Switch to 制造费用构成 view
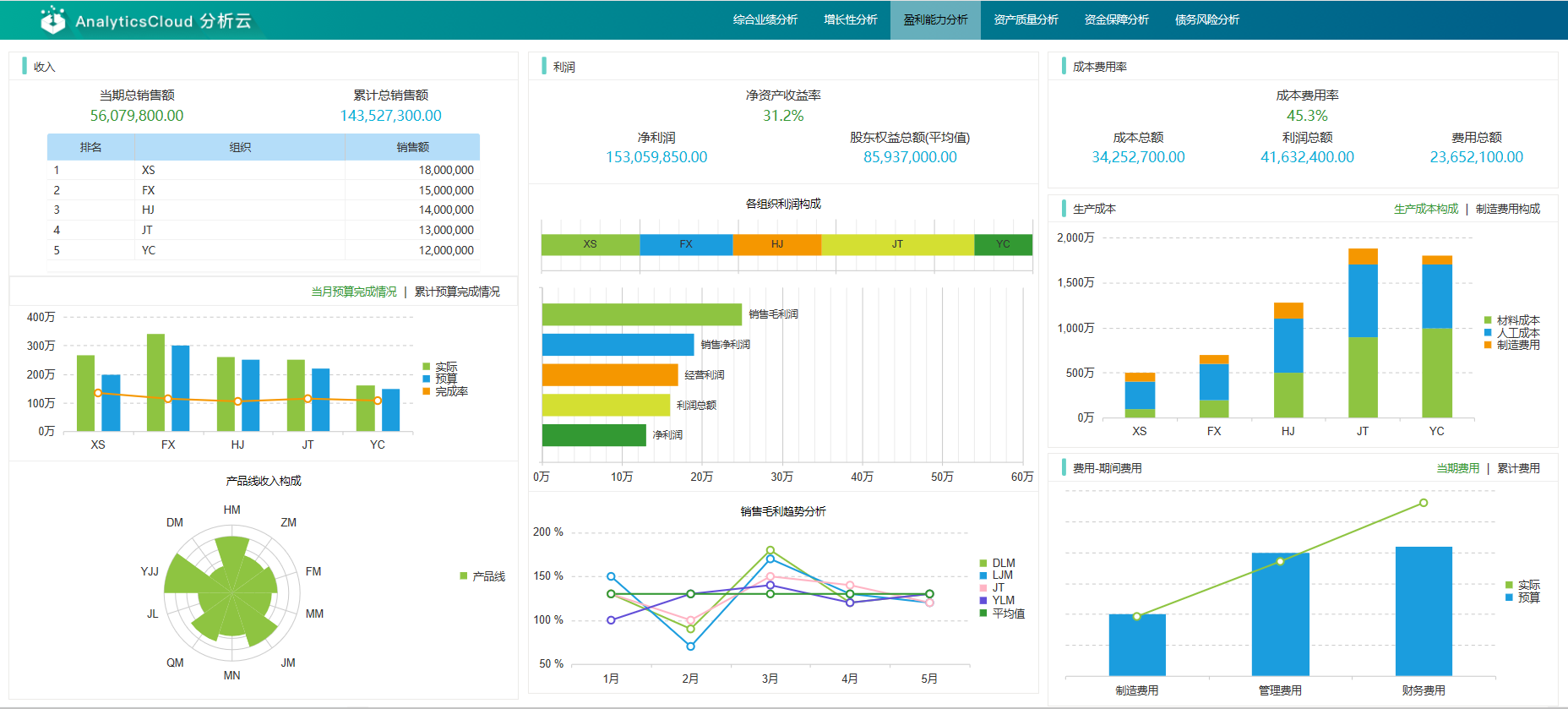Image resolution: width=1568 pixels, height=709 pixels. (x=1507, y=209)
